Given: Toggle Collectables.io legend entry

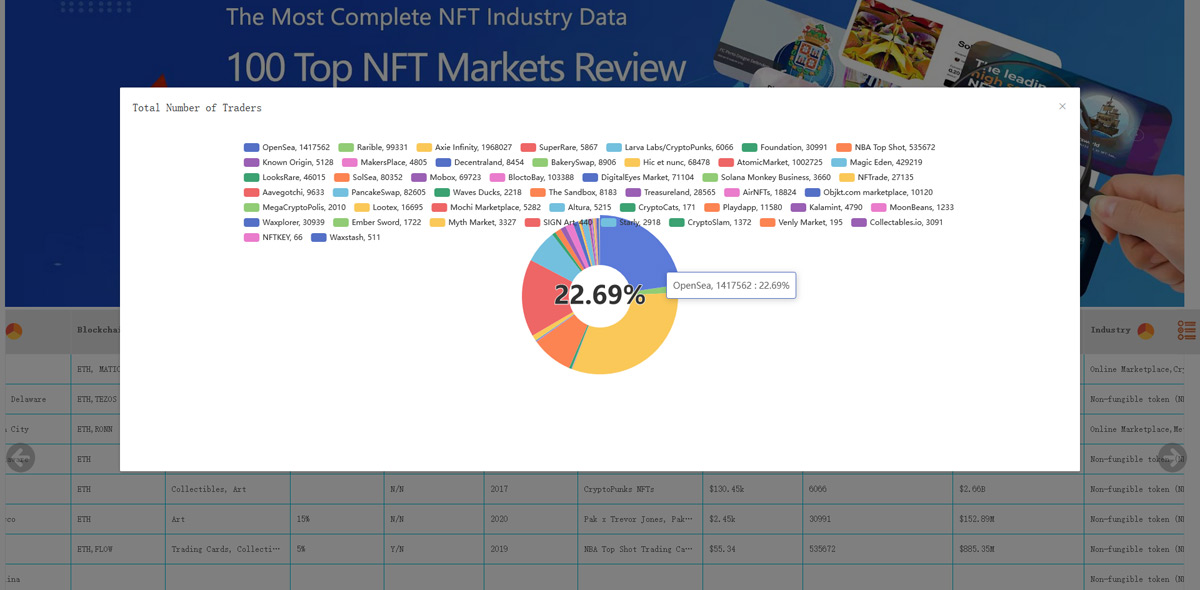Looking at the screenshot, I should click(x=897, y=222).
